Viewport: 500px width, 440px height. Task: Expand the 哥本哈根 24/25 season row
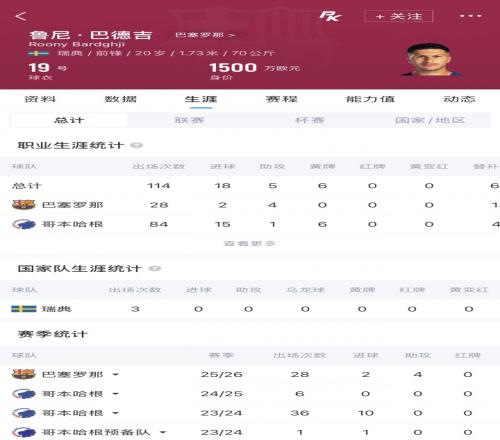coord(115,394)
